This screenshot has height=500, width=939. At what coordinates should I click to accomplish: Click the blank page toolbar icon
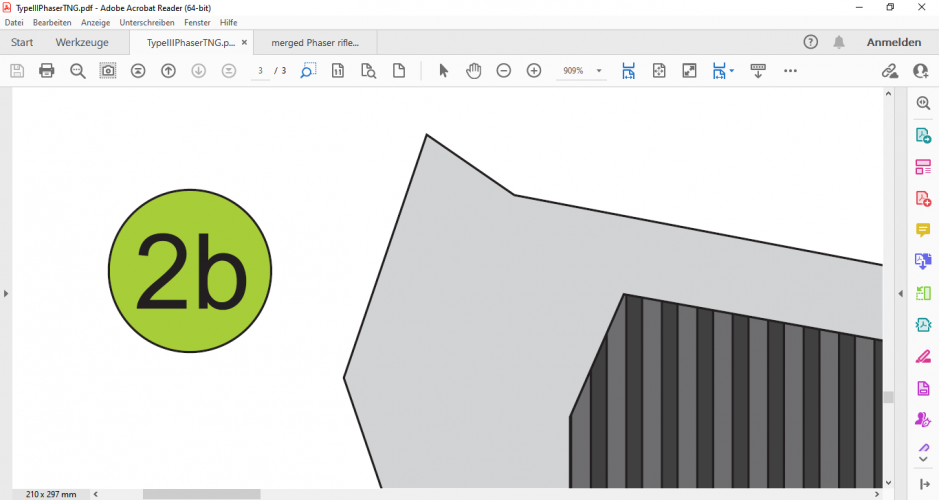399,71
